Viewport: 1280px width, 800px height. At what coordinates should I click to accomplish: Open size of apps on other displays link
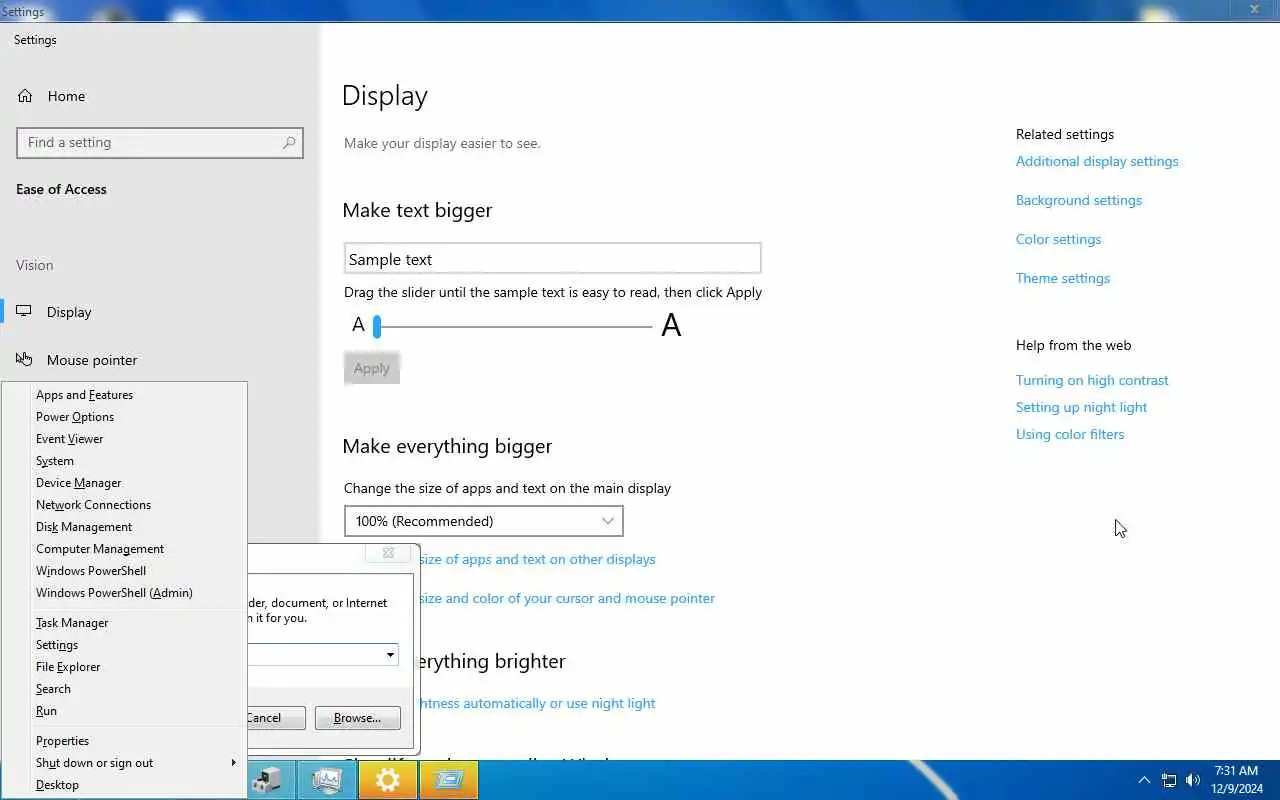click(x=537, y=559)
